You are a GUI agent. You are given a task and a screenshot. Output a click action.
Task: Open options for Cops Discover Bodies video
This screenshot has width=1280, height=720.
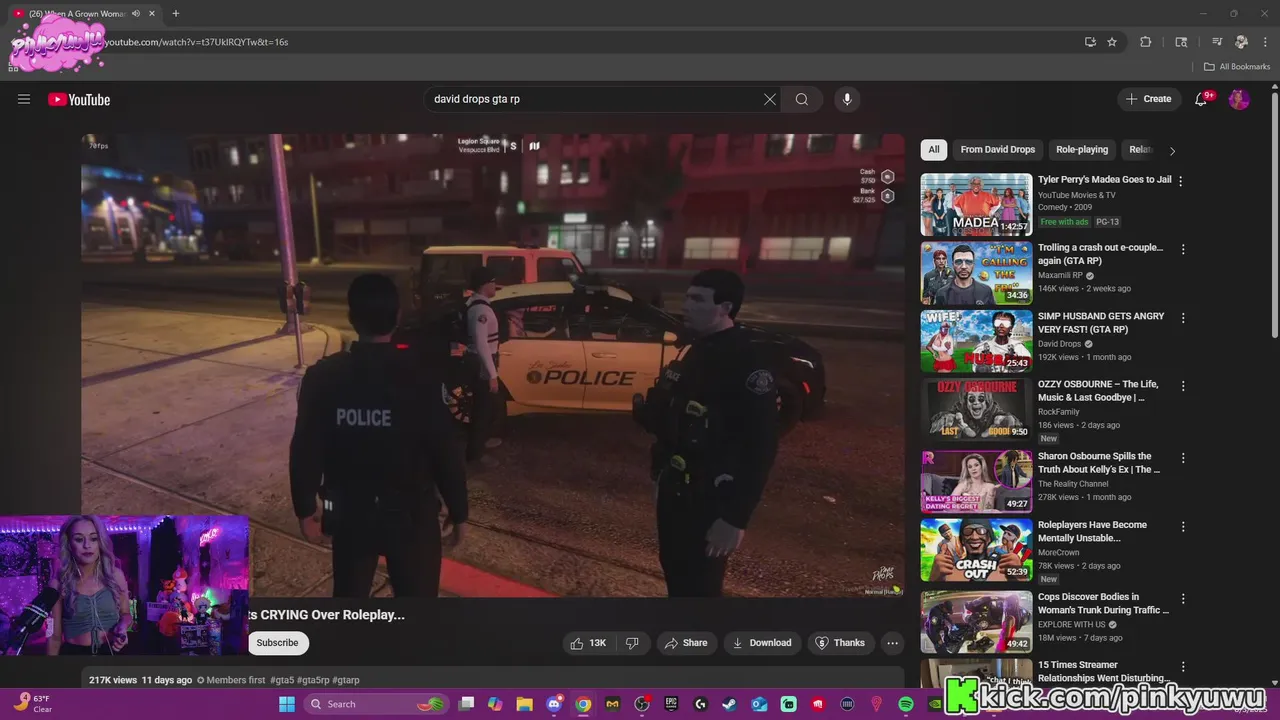(x=1183, y=599)
